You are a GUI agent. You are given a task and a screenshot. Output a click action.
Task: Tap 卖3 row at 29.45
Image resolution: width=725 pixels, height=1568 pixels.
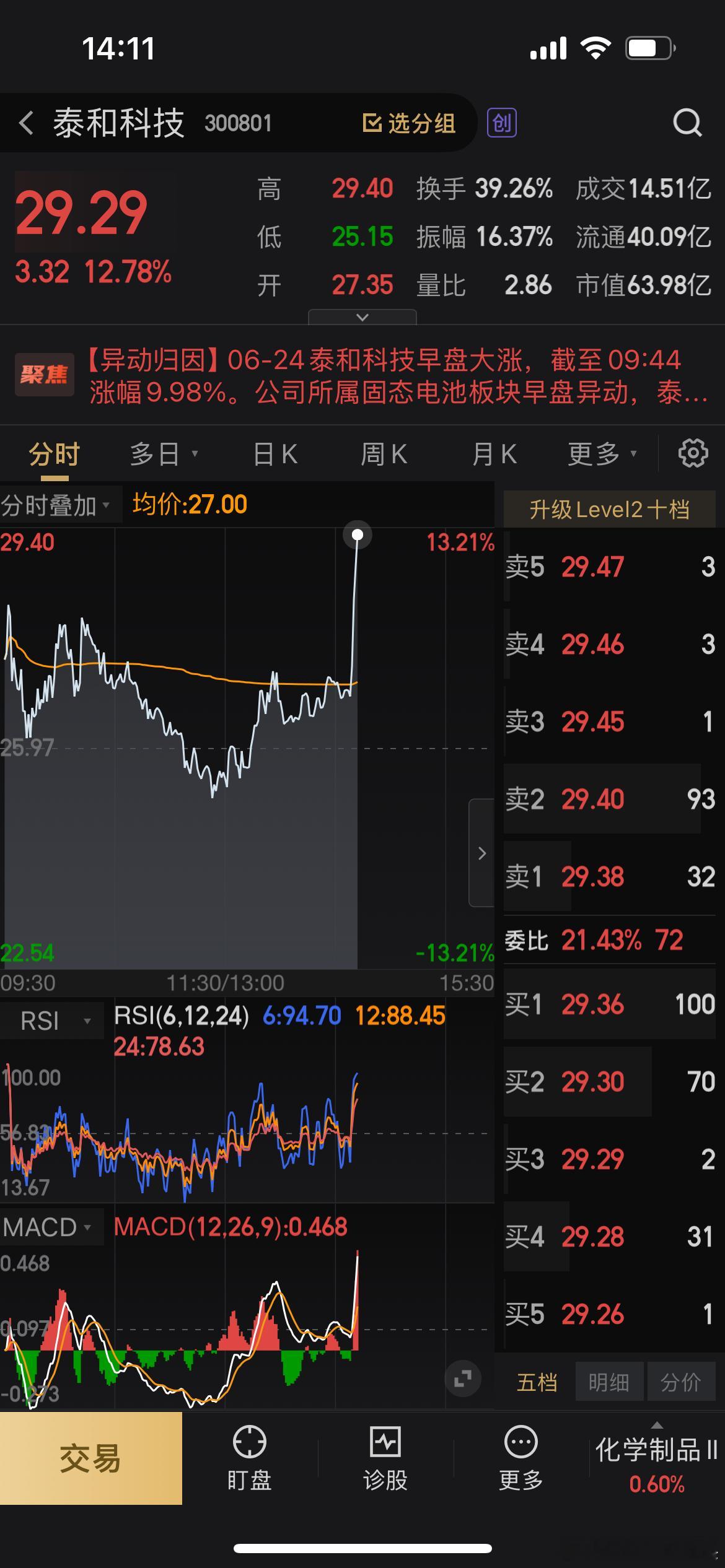610,721
